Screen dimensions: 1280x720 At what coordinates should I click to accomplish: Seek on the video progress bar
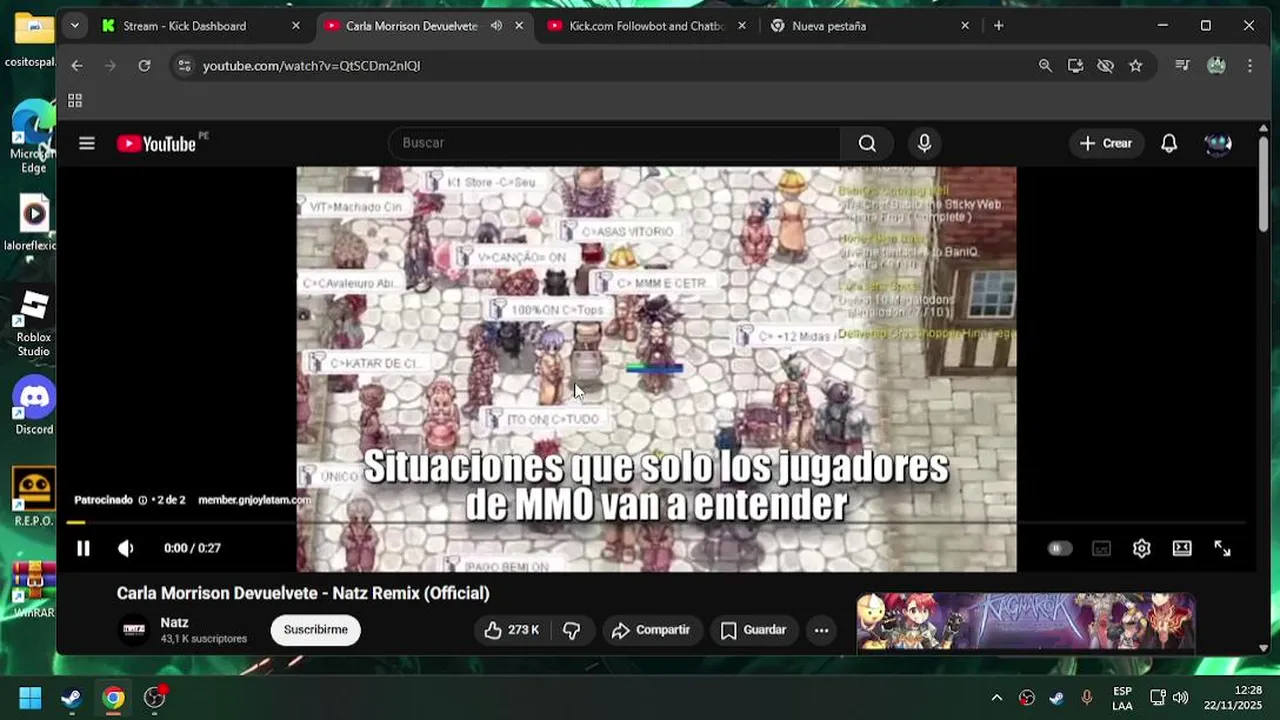click(656, 522)
